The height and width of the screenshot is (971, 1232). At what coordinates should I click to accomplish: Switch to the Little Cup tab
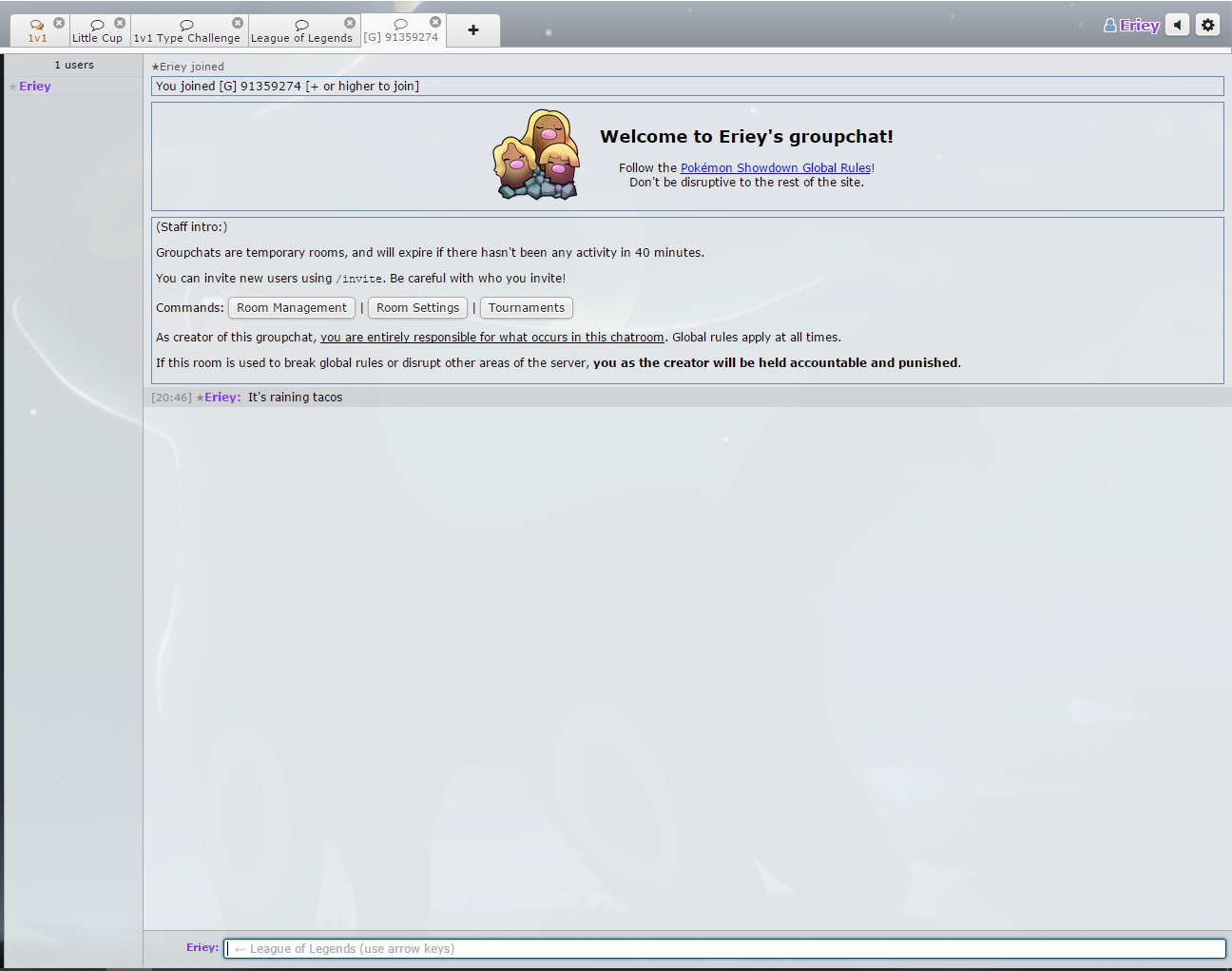[x=98, y=31]
